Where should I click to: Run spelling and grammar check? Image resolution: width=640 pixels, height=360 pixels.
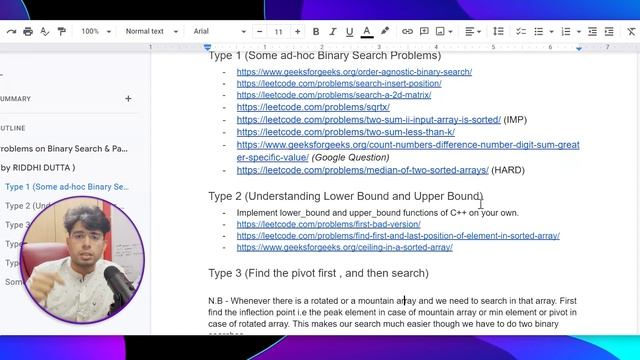[x=44, y=31]
